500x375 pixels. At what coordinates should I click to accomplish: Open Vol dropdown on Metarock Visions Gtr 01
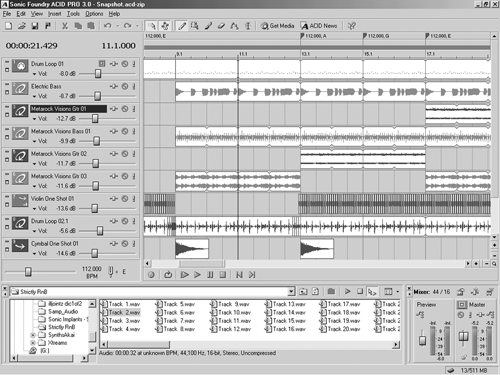[34, 119]
